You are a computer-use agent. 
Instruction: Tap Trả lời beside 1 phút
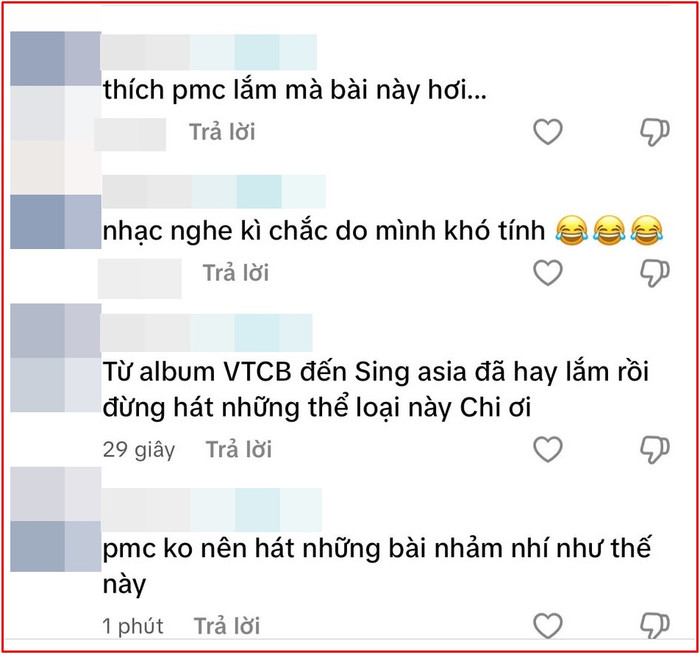[x=227, y=626]
